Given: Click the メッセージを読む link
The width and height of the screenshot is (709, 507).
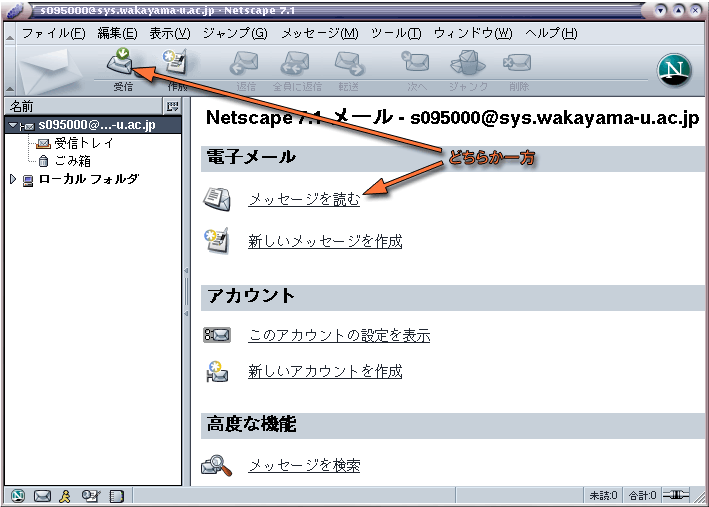Looking at the screenshot, I should (304, 199).
